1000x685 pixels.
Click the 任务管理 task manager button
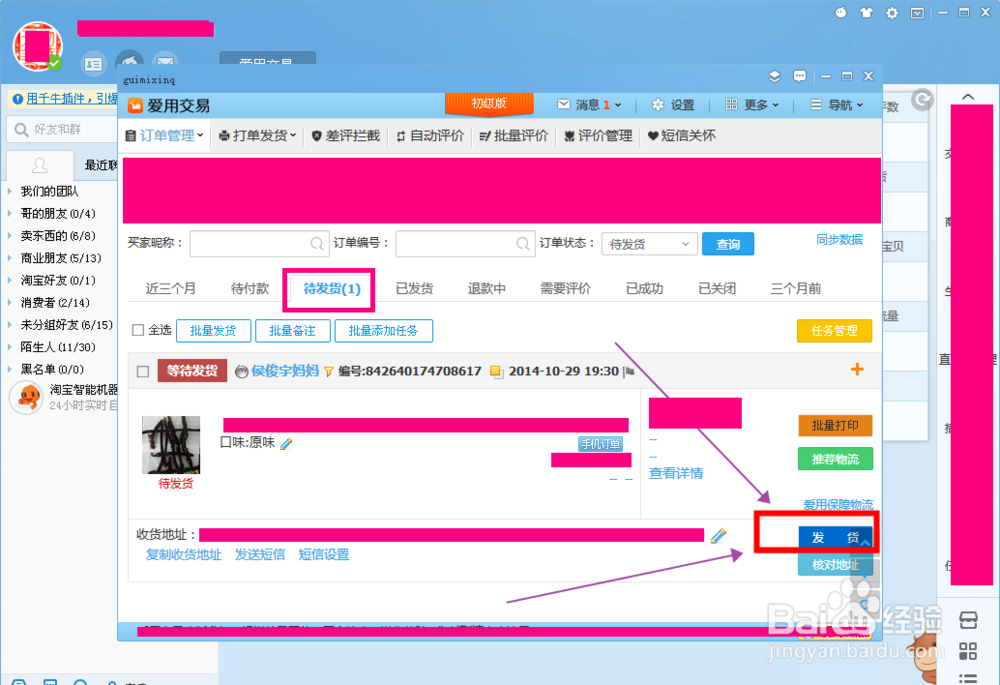coord(834,329)
